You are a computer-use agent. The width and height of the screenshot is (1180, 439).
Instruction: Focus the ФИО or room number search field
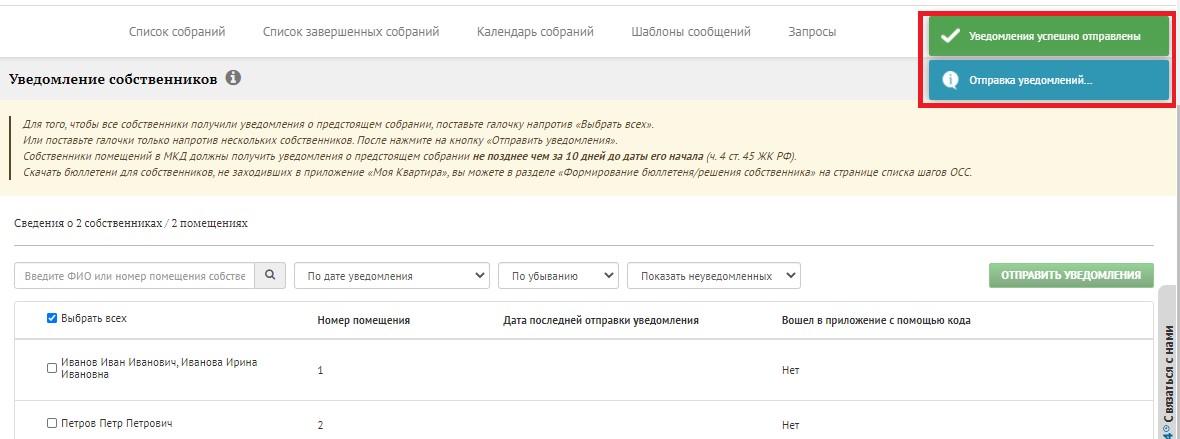point(135,276)
